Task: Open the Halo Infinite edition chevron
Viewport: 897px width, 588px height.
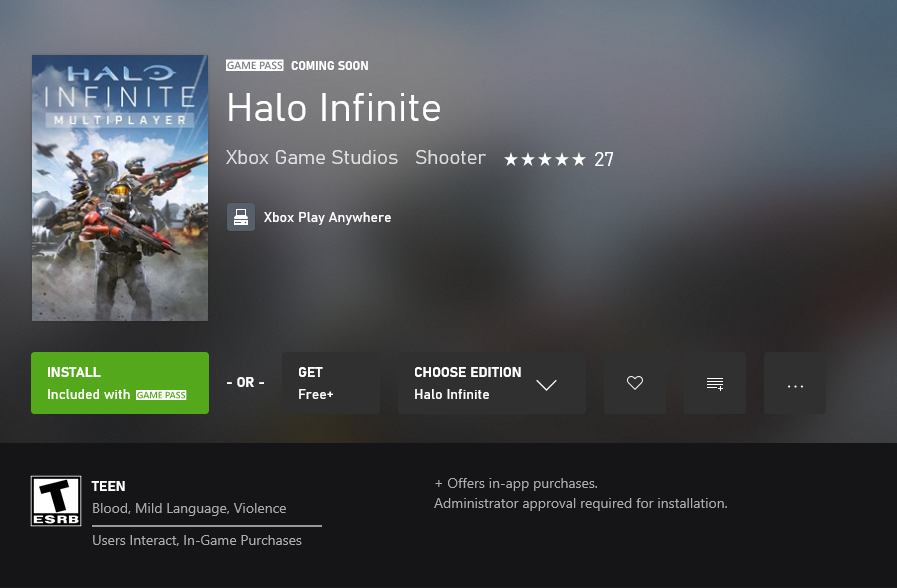Action: [546, 384]
